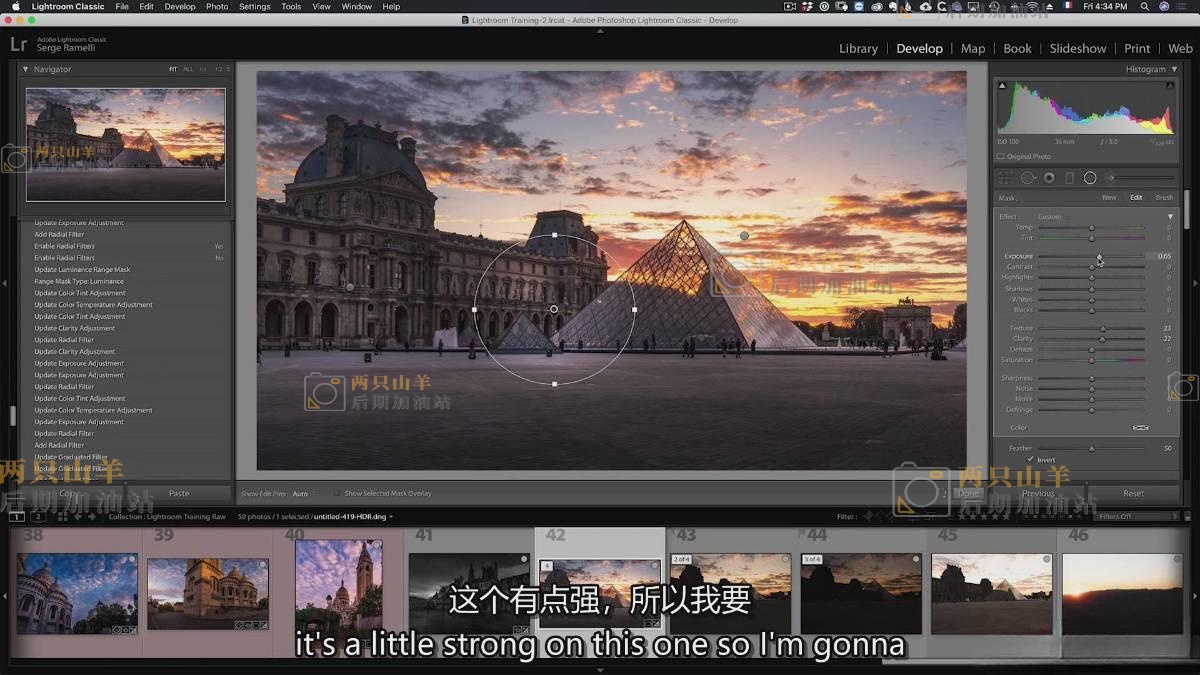Enable Show Selected Mask Overlay checkbox
The width and height of the screenshot is (1200, 675).
click(x=337, y=494)
